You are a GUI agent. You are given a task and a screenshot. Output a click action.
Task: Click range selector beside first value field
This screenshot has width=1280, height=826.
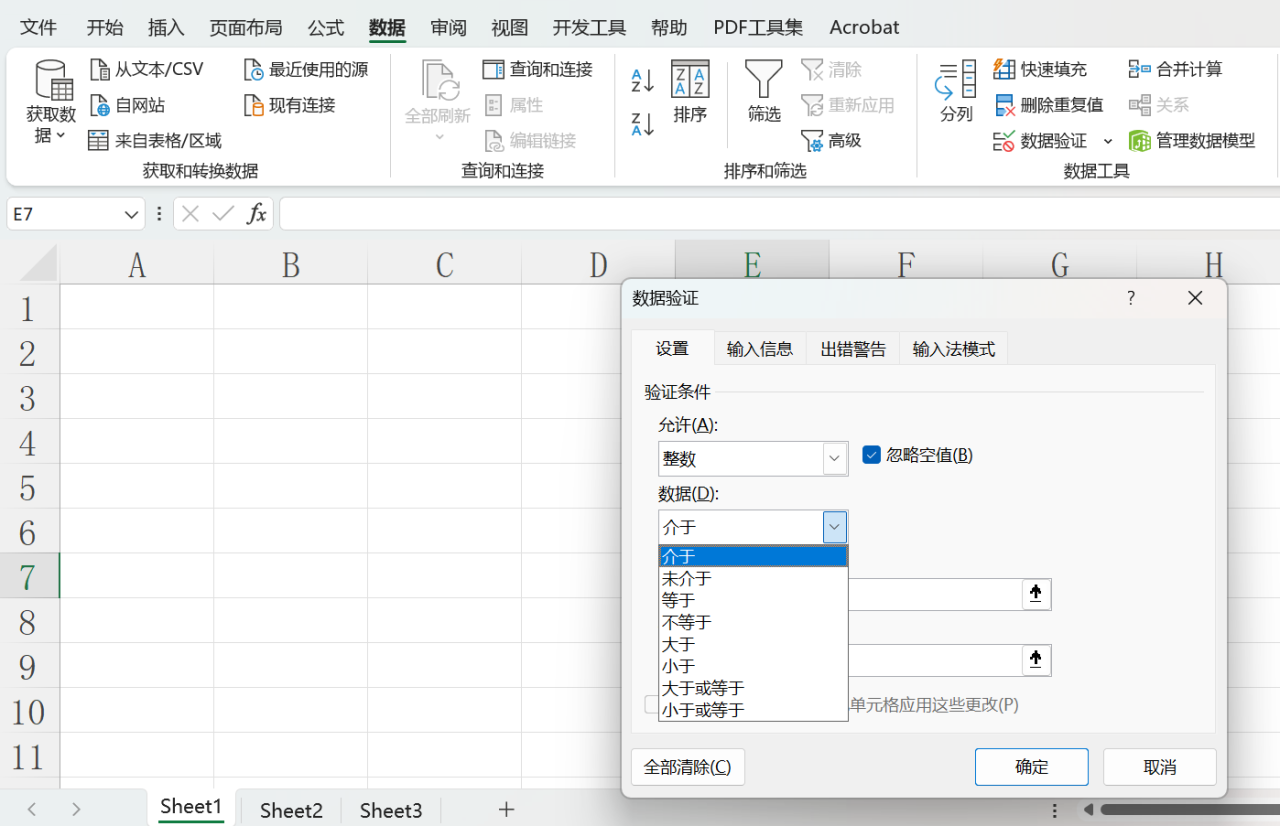[1036, 594]
